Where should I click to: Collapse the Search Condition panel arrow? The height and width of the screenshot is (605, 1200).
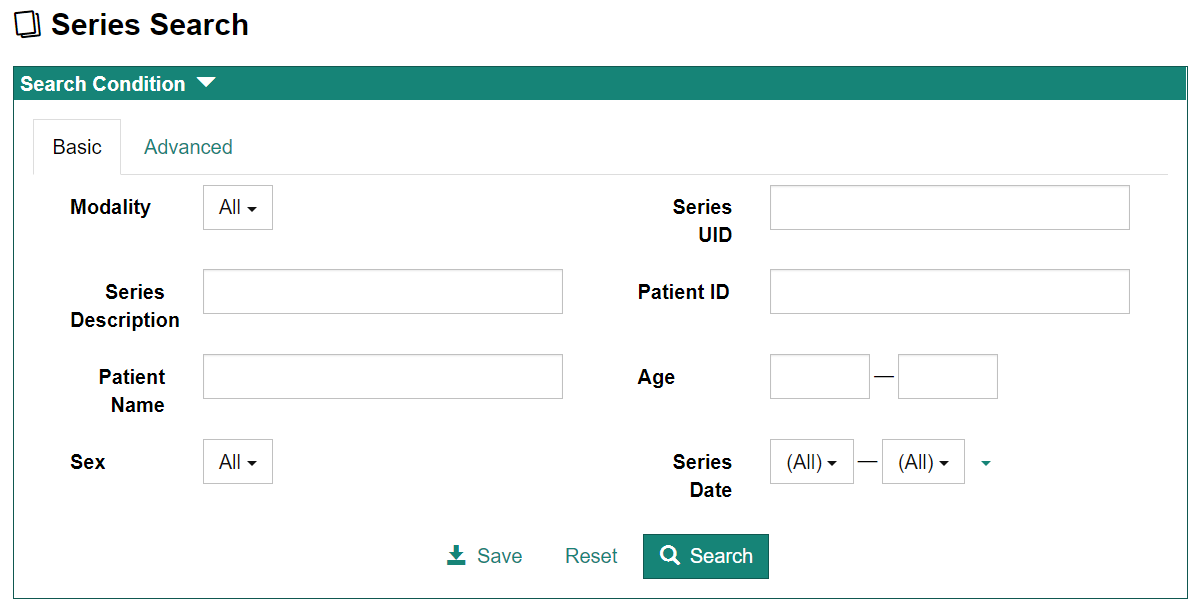[206, 83]
